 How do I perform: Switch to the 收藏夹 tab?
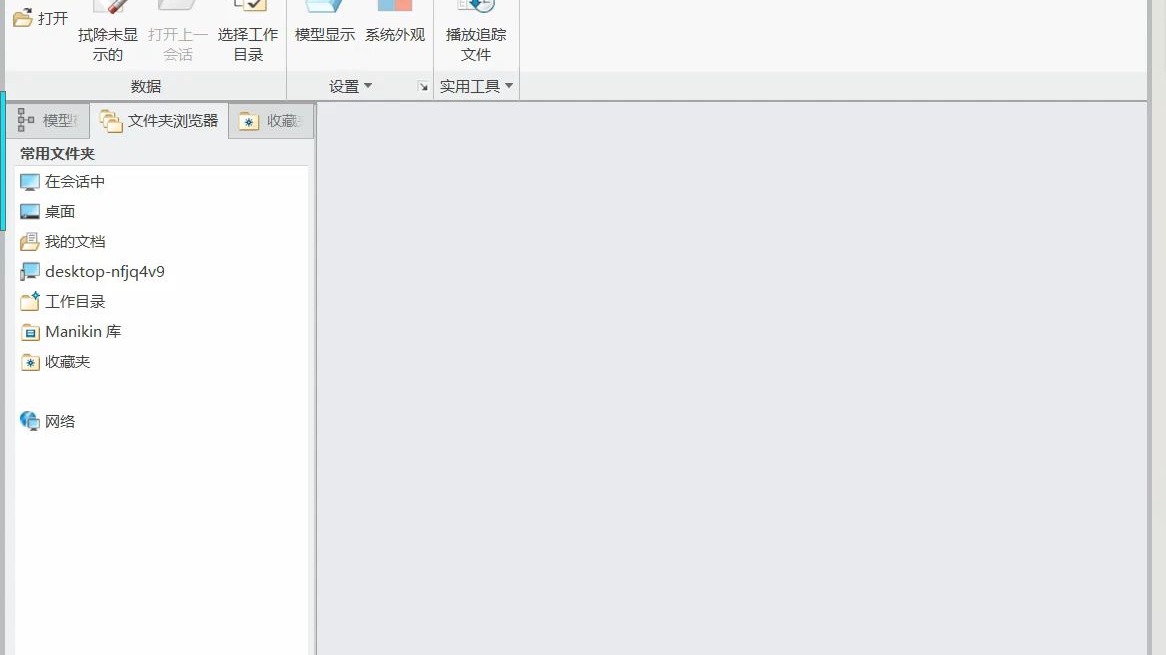(272, 121)
